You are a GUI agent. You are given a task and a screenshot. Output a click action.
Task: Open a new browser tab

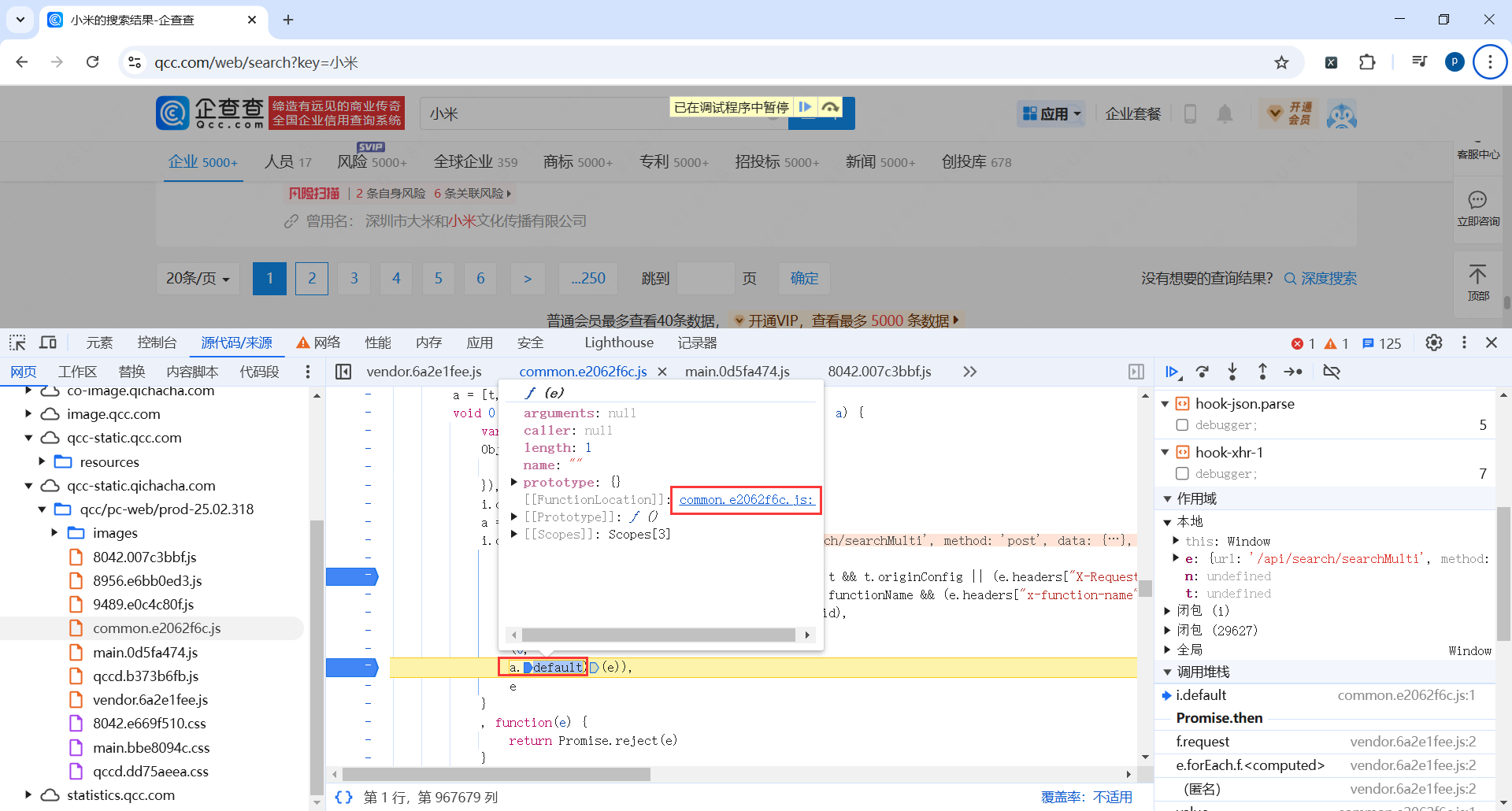288,20
